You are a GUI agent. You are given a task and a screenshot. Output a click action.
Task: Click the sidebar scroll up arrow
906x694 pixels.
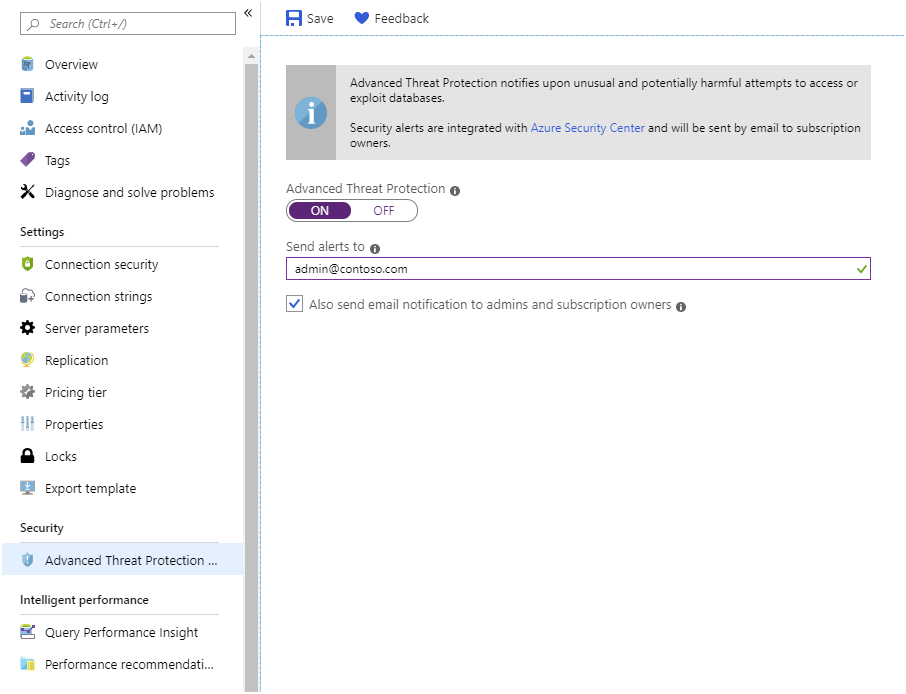(251, 56)
